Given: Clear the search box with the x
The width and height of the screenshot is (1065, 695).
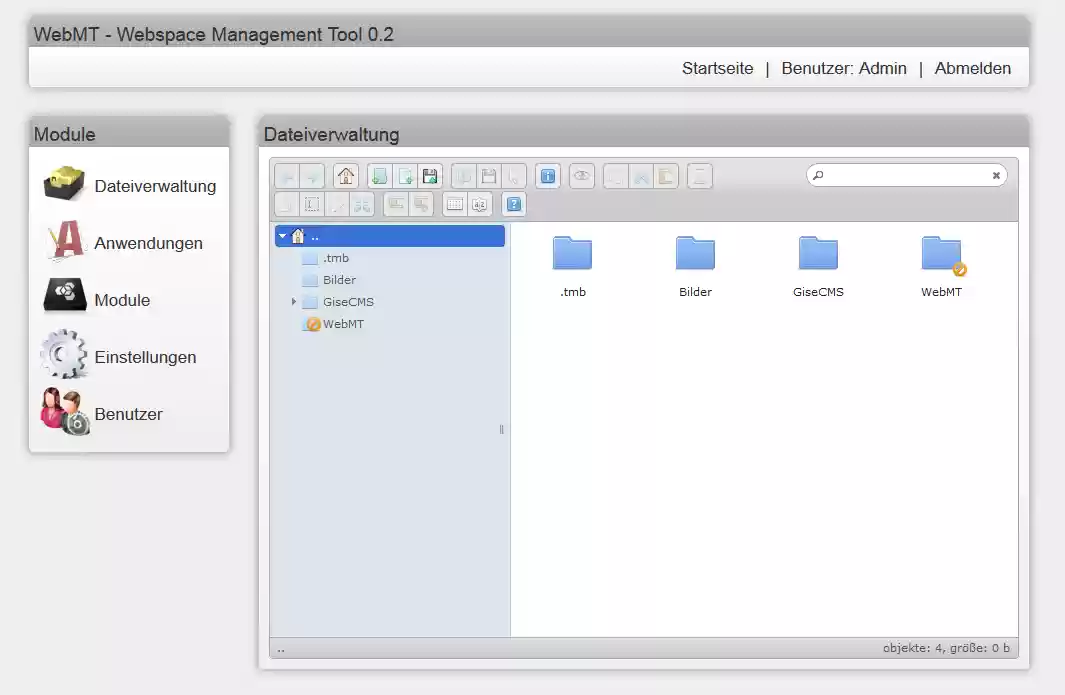Looking at the screenshot, I should (x=996, y=175).
